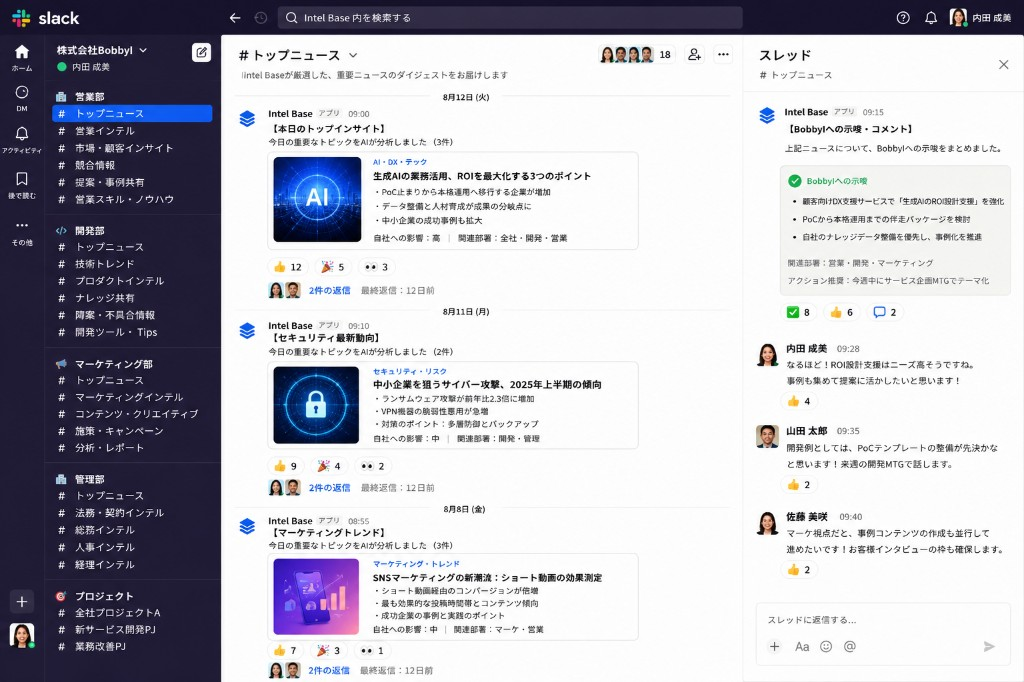Click the user avatar at bottom of left rail

[22, 635]
